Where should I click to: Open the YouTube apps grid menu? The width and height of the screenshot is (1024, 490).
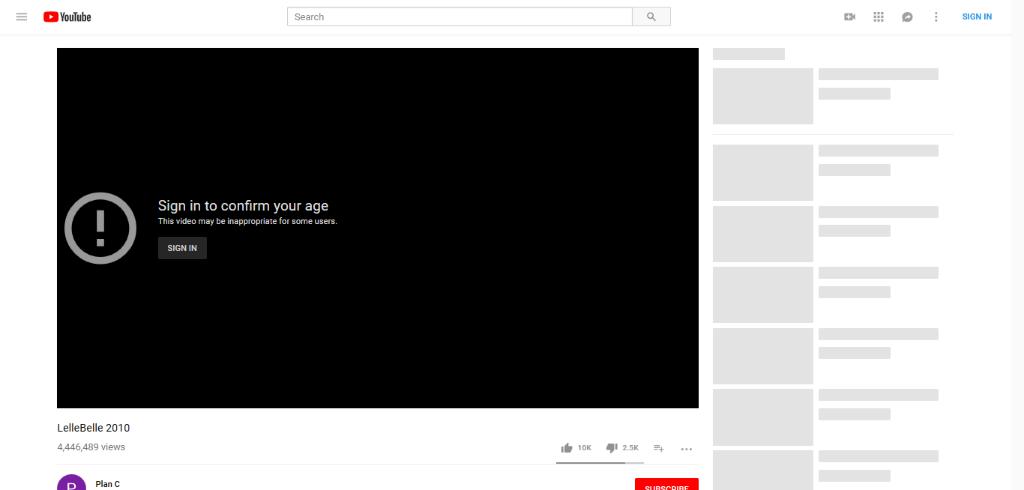pos(878,17)
